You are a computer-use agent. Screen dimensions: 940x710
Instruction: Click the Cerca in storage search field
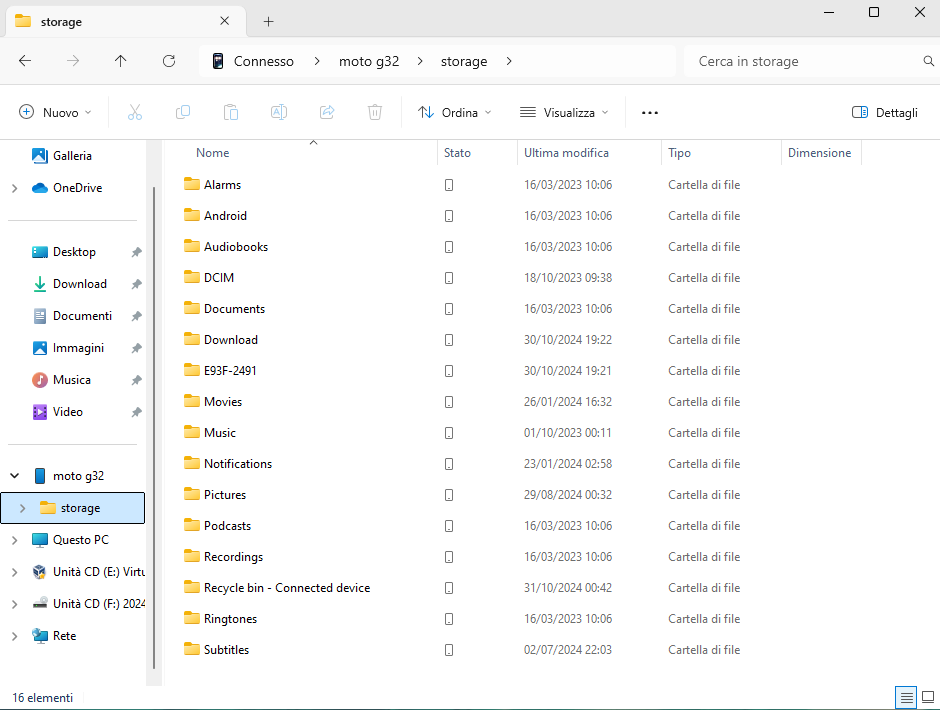[803, 61]
